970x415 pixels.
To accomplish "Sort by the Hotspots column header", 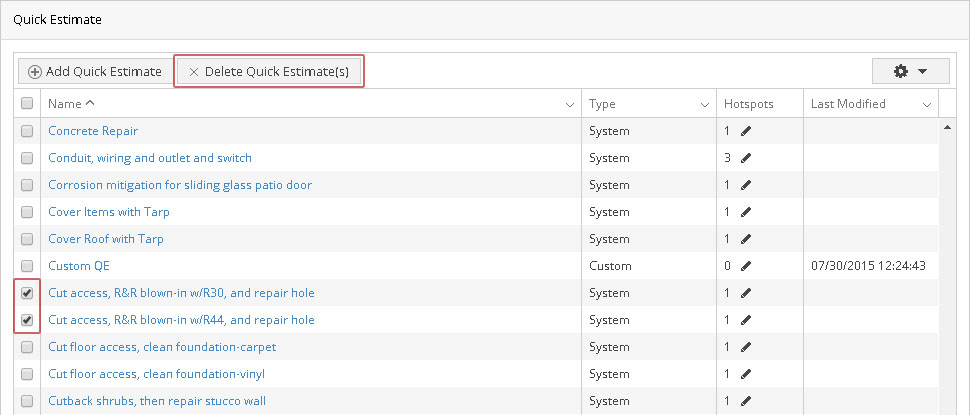I will [x=749, y=104].
